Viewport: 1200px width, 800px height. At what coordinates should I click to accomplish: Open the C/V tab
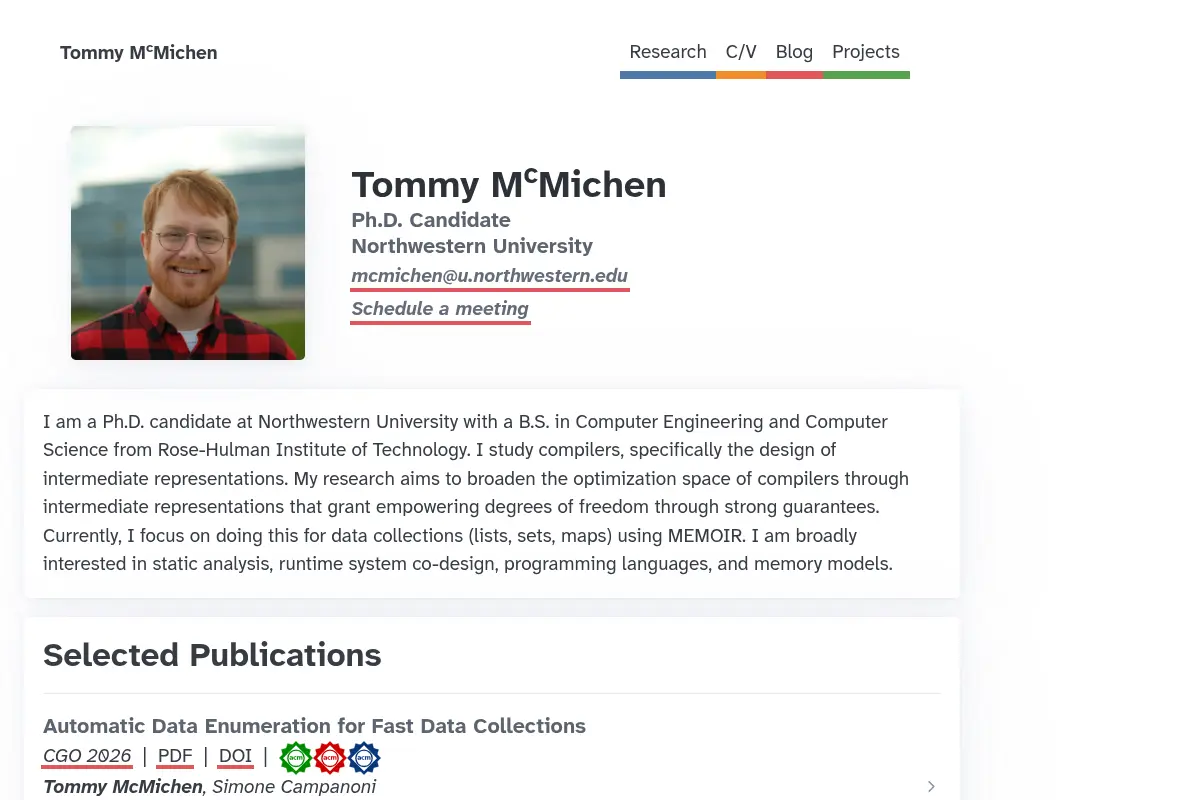[741, 52]
